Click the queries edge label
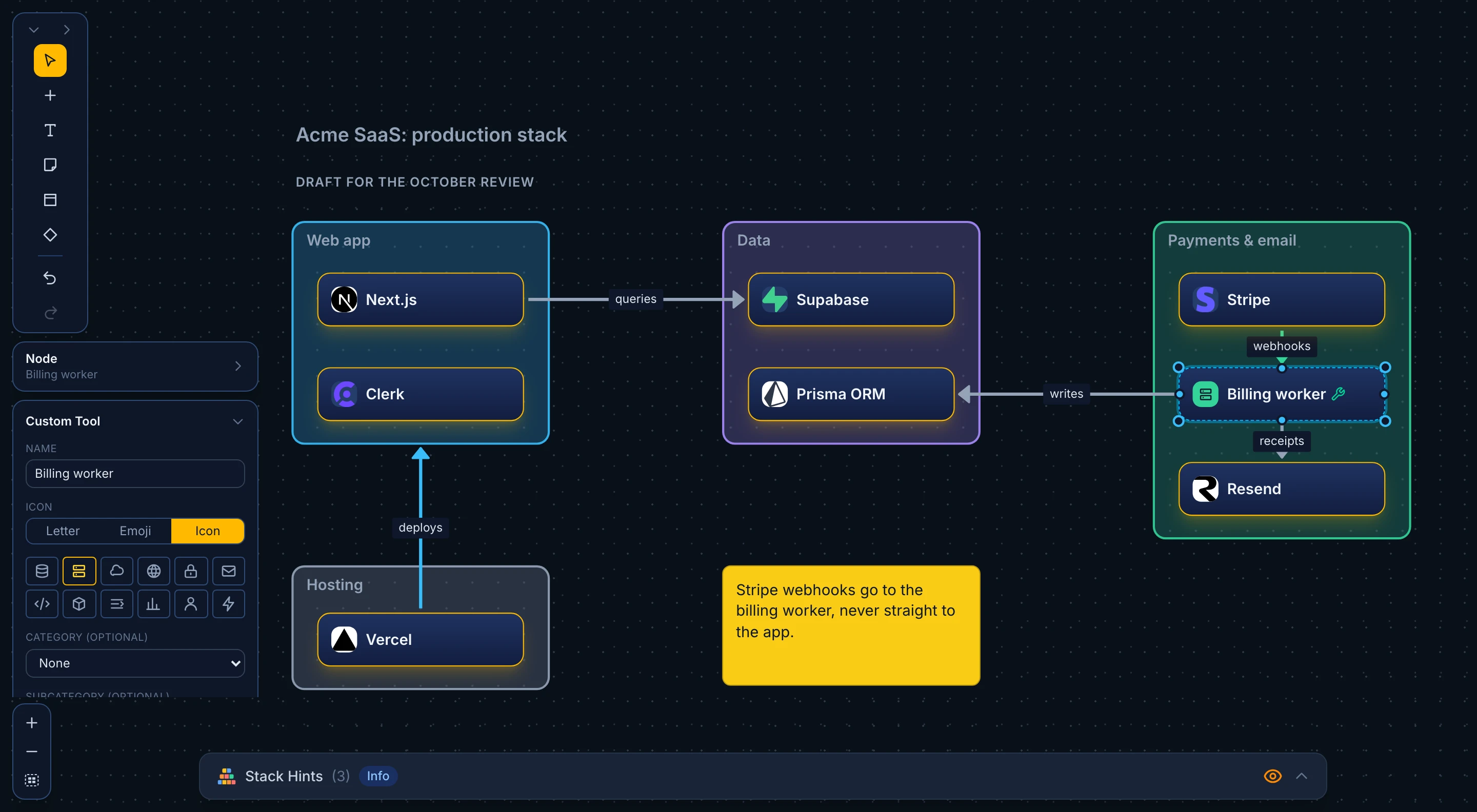 (x=635, y=299)
